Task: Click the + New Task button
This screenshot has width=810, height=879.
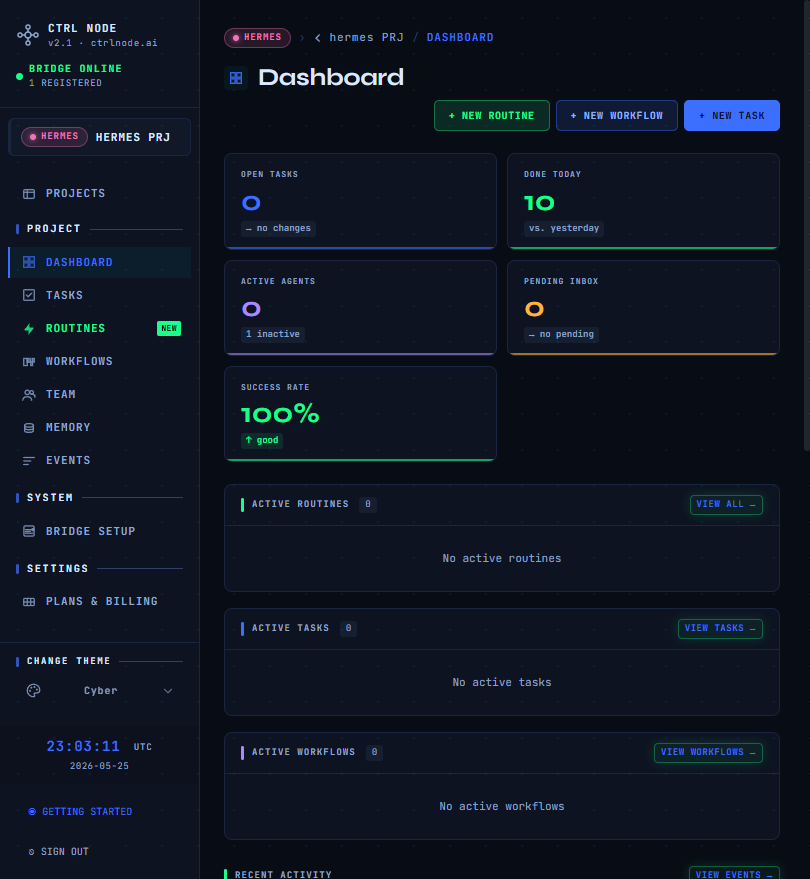Action: (x=732, y=115)
